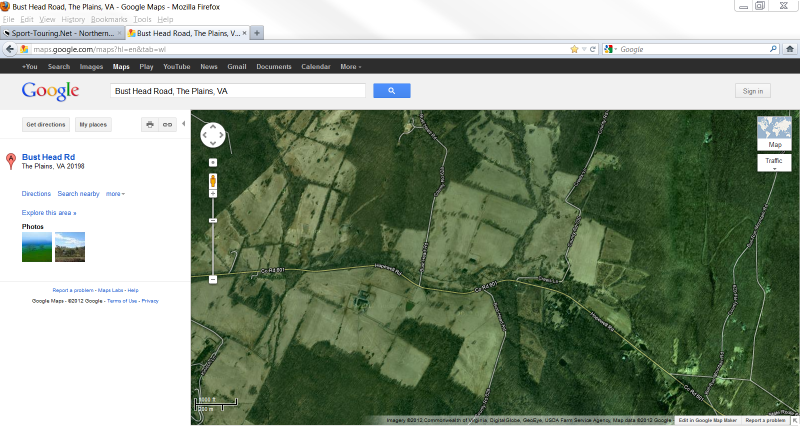Click the Privacy link
Image resolution: width=800 pixels, height=426 pixels.
(150, 301)
